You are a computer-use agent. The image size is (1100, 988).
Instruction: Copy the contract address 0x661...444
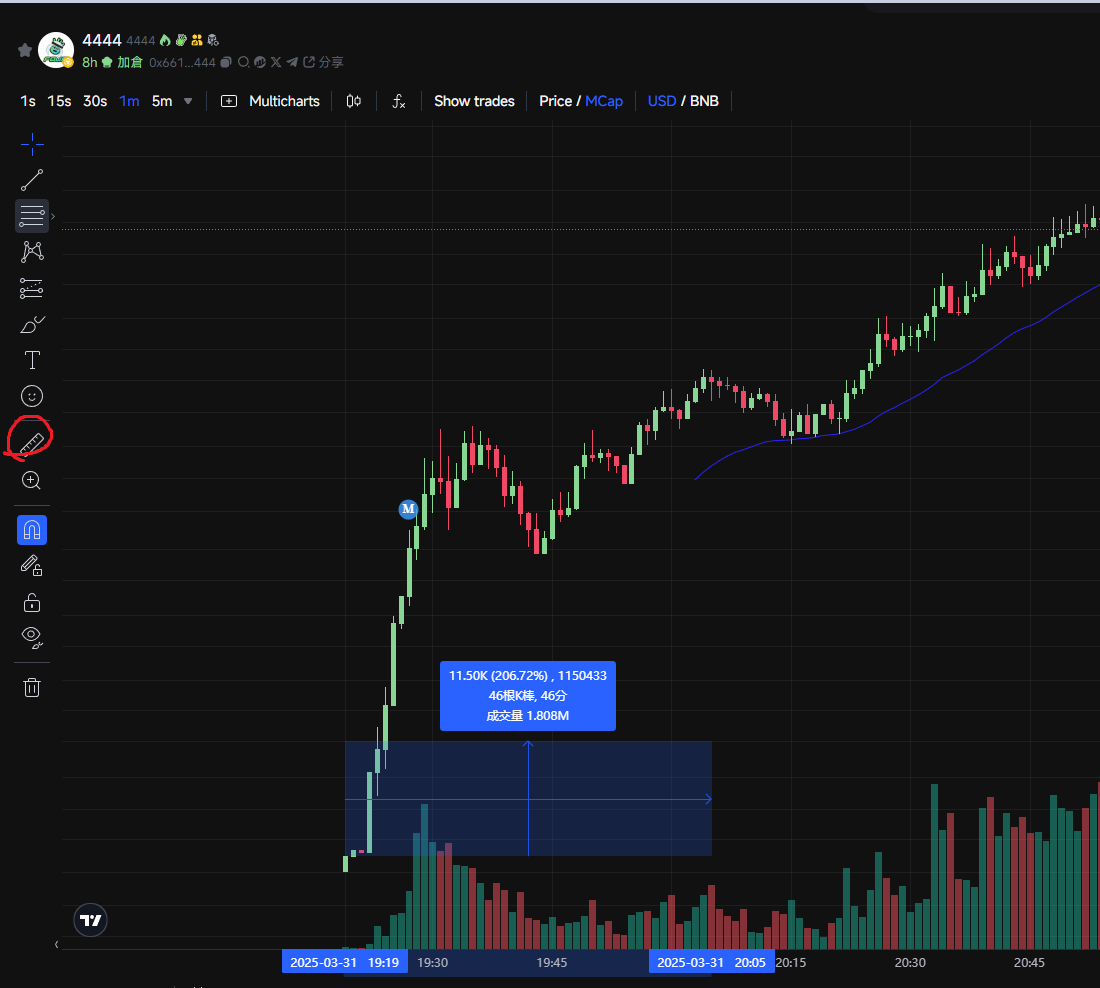pos(225,62)
